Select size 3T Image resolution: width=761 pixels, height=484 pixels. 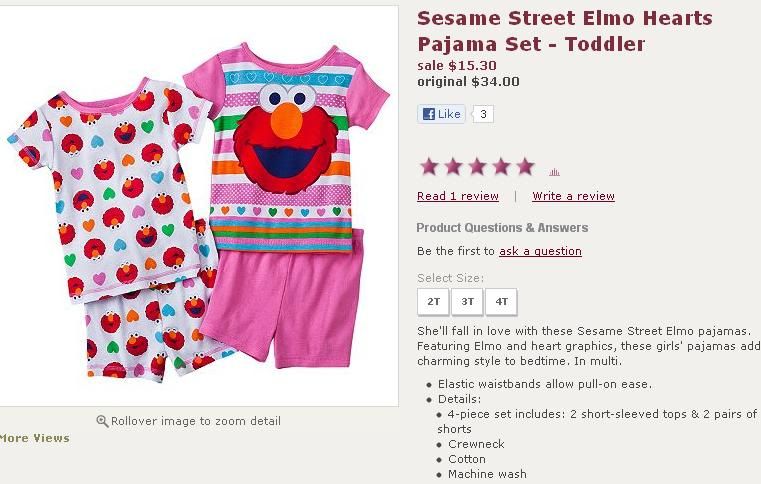[x=467, y=302]
